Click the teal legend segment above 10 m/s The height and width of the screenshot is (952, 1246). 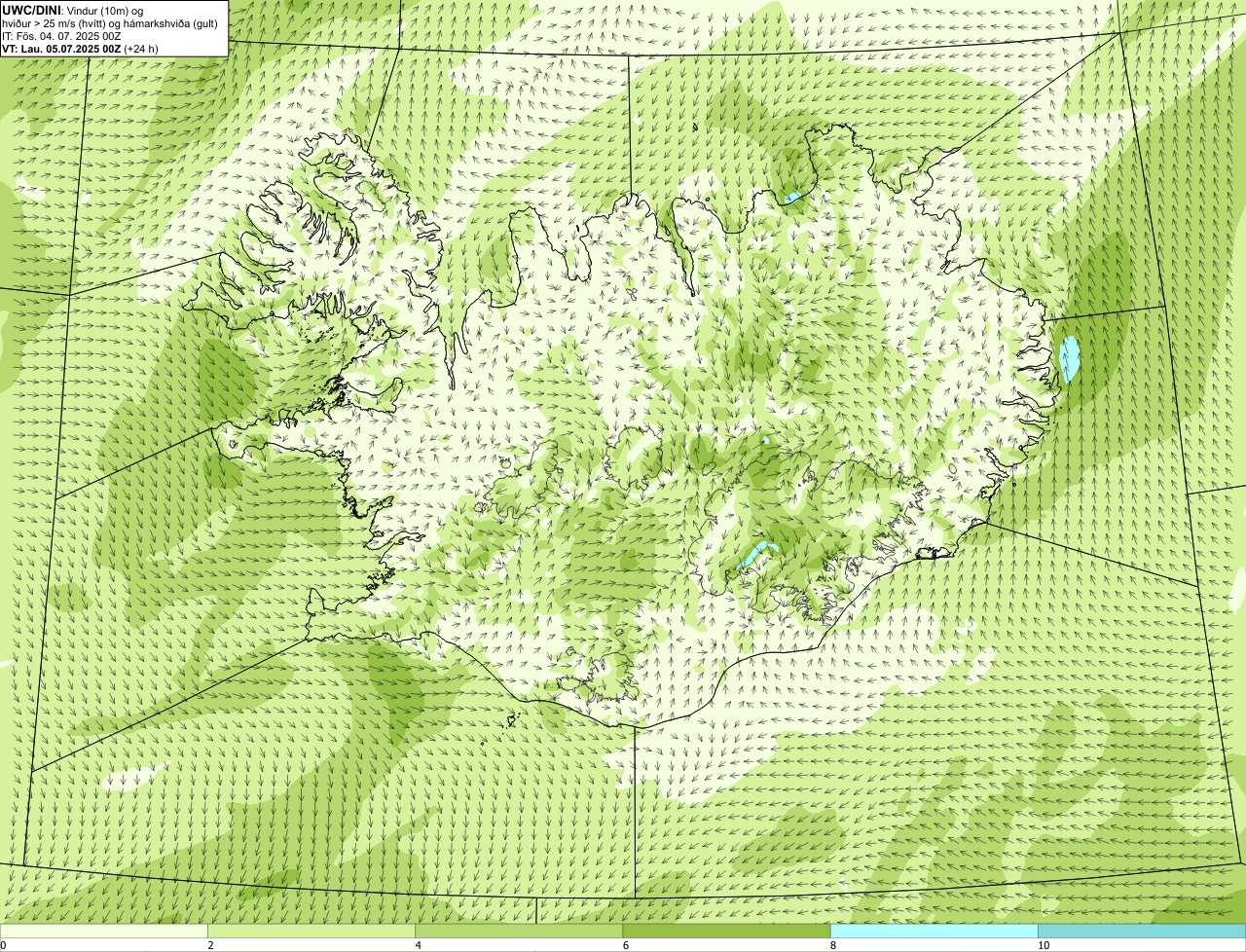coord(1142,932)
